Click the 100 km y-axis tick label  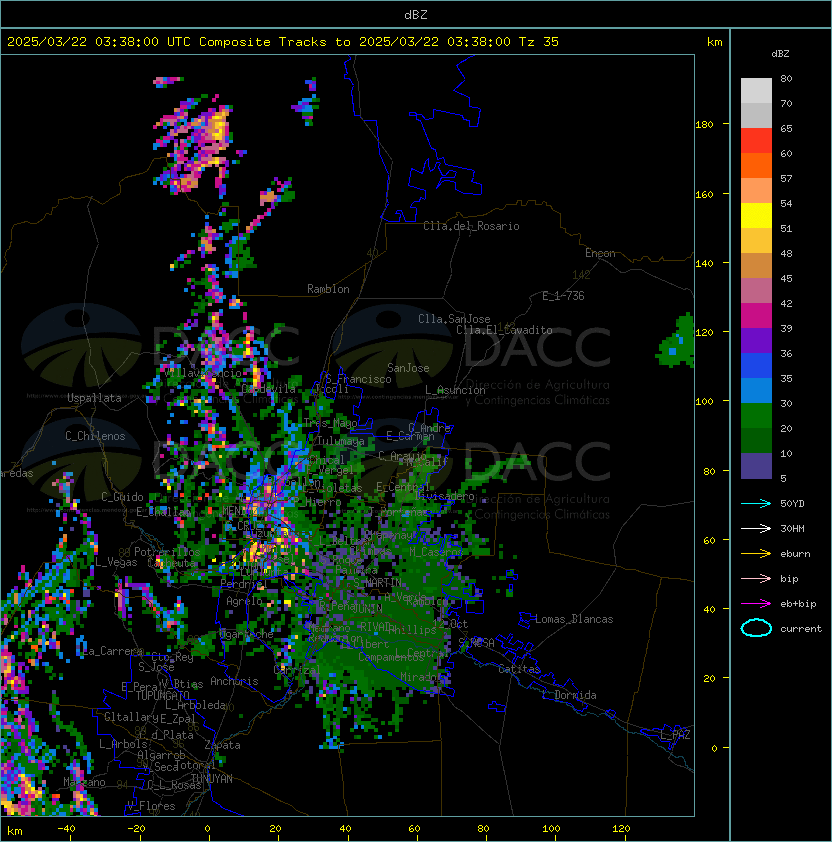pos(704,402)
